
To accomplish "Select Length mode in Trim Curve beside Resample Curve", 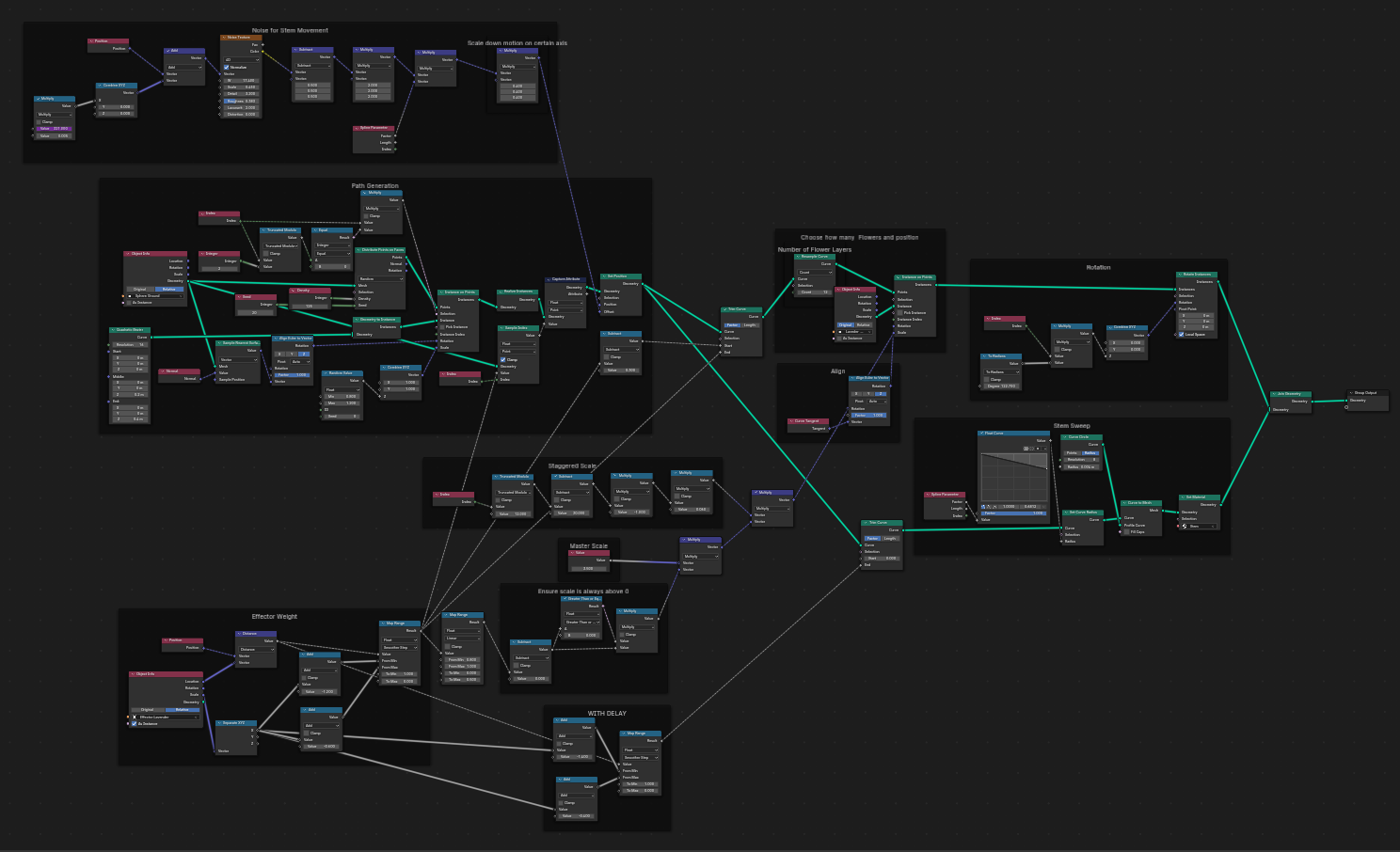I will (751, 324).
